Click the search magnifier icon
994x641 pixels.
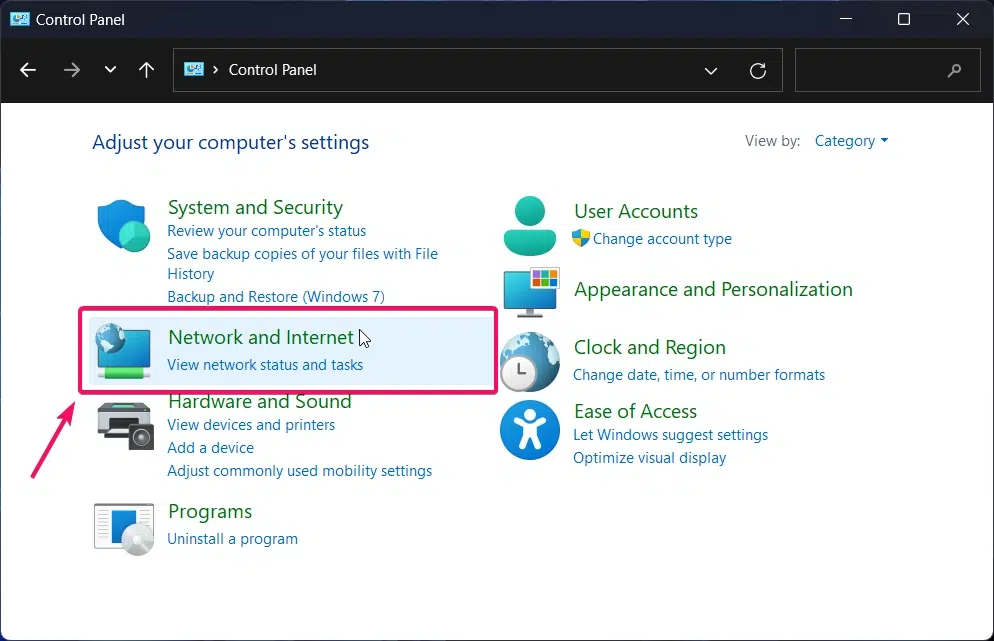(954, 70)
